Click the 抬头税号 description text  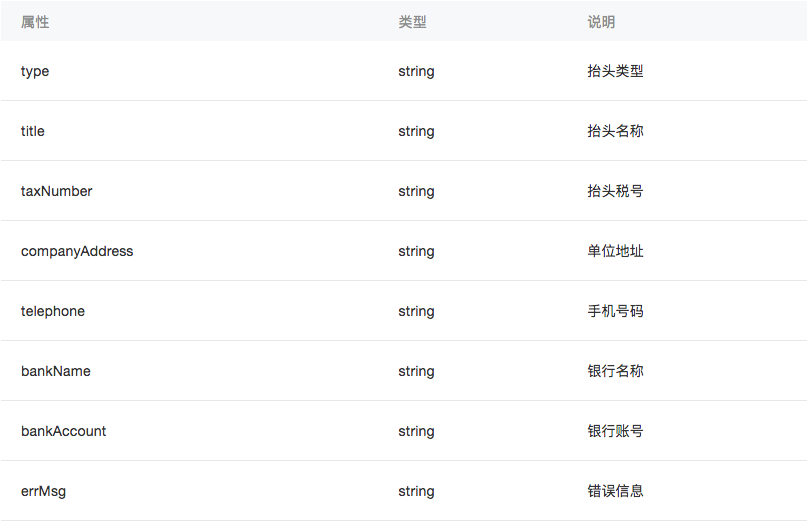click(x=615, y=191)
